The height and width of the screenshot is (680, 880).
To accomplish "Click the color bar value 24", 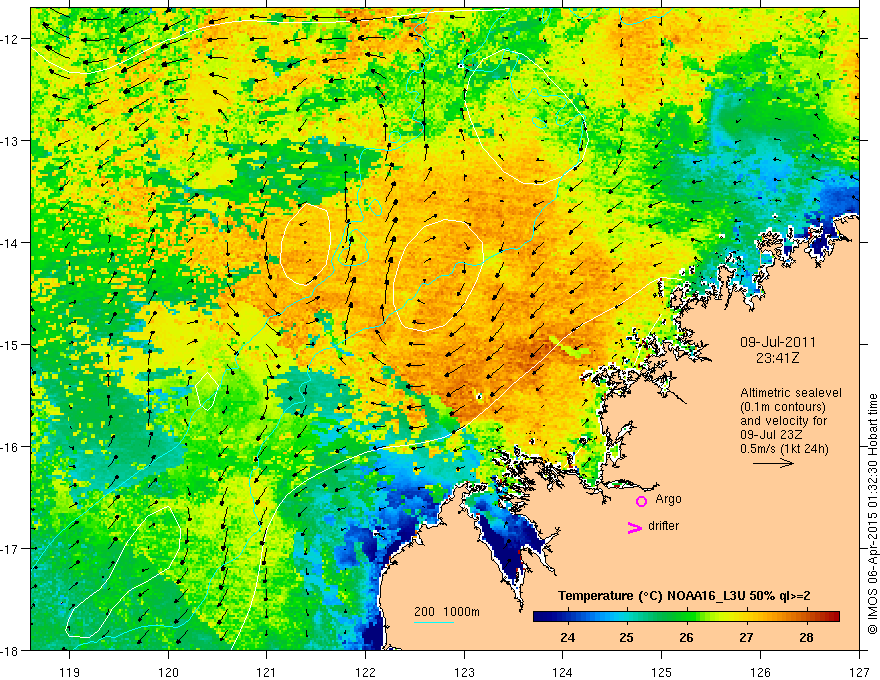I will [x=567, y=637].
